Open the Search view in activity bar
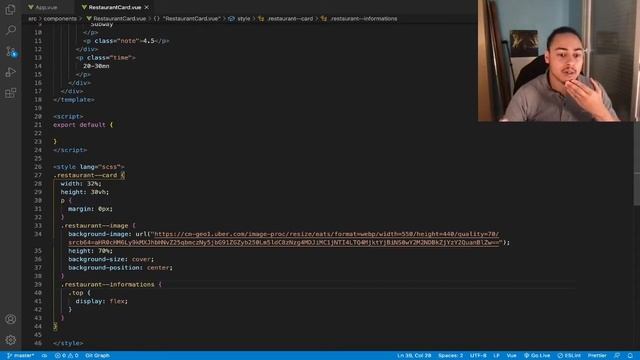Viewport: 640px width, 360px height. (x=11, y=30)
